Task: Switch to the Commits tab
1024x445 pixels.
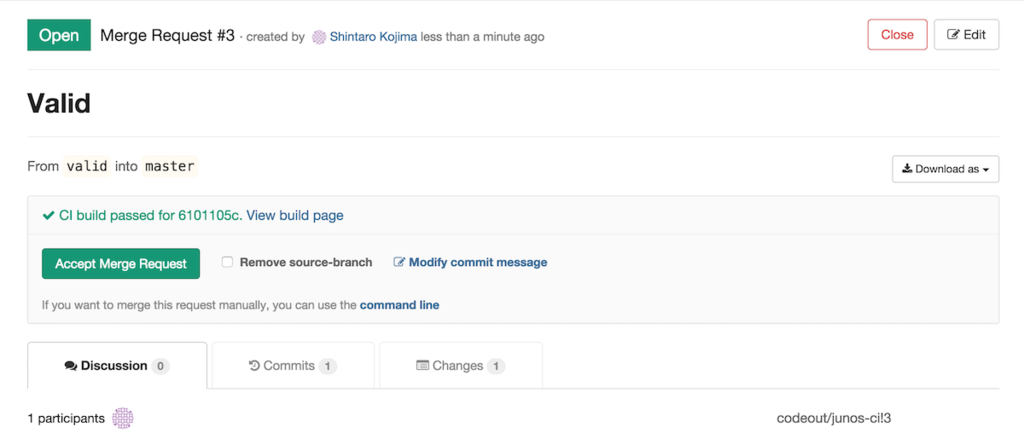Action: coord(293,366)
